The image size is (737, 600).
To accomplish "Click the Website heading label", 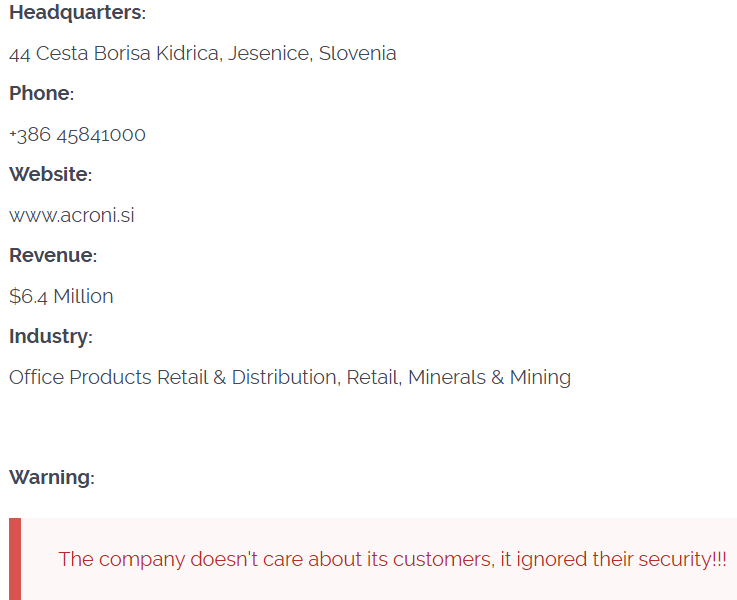I will pyautogui.click(x=49, y=175).
